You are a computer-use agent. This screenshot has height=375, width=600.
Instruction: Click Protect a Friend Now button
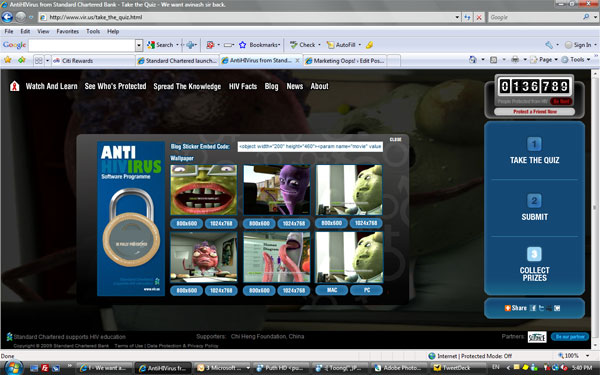535,112
